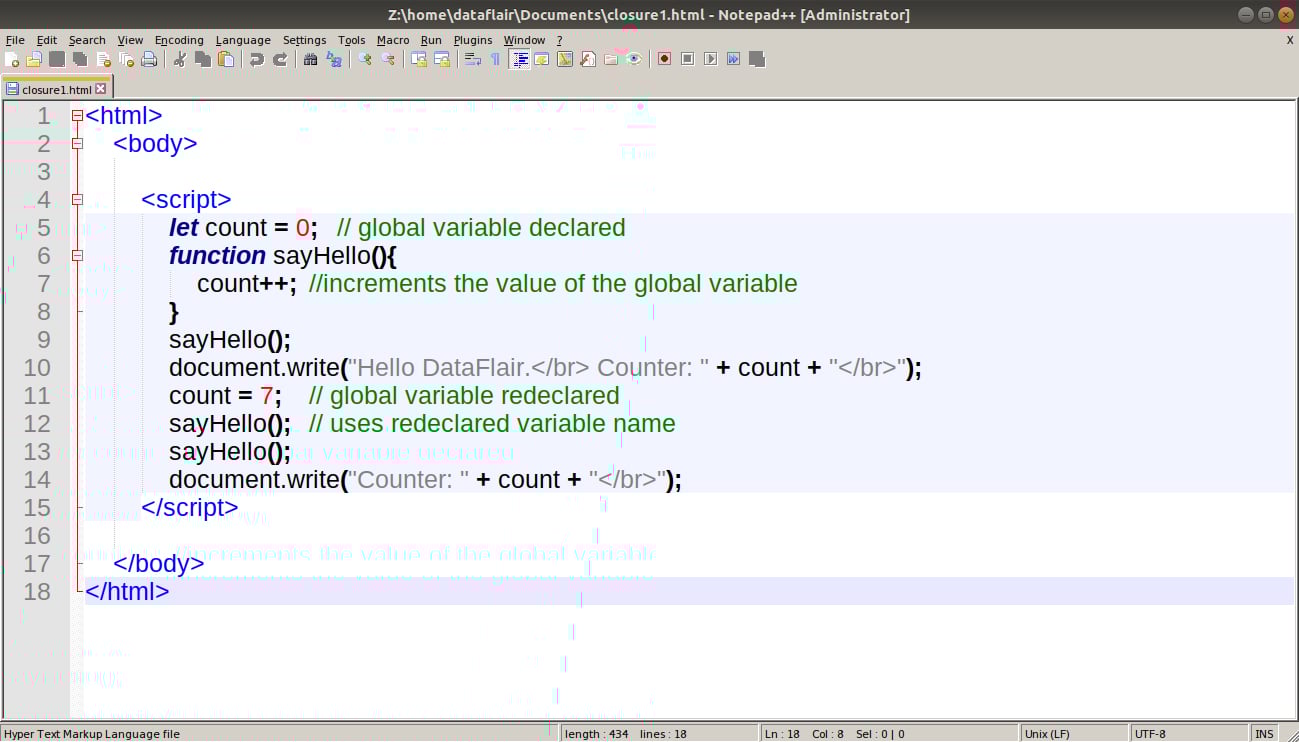Click the Paste toolbar button
Image resolution: width=1299 pixels, height=742 pixels.
tap(226, 59)
